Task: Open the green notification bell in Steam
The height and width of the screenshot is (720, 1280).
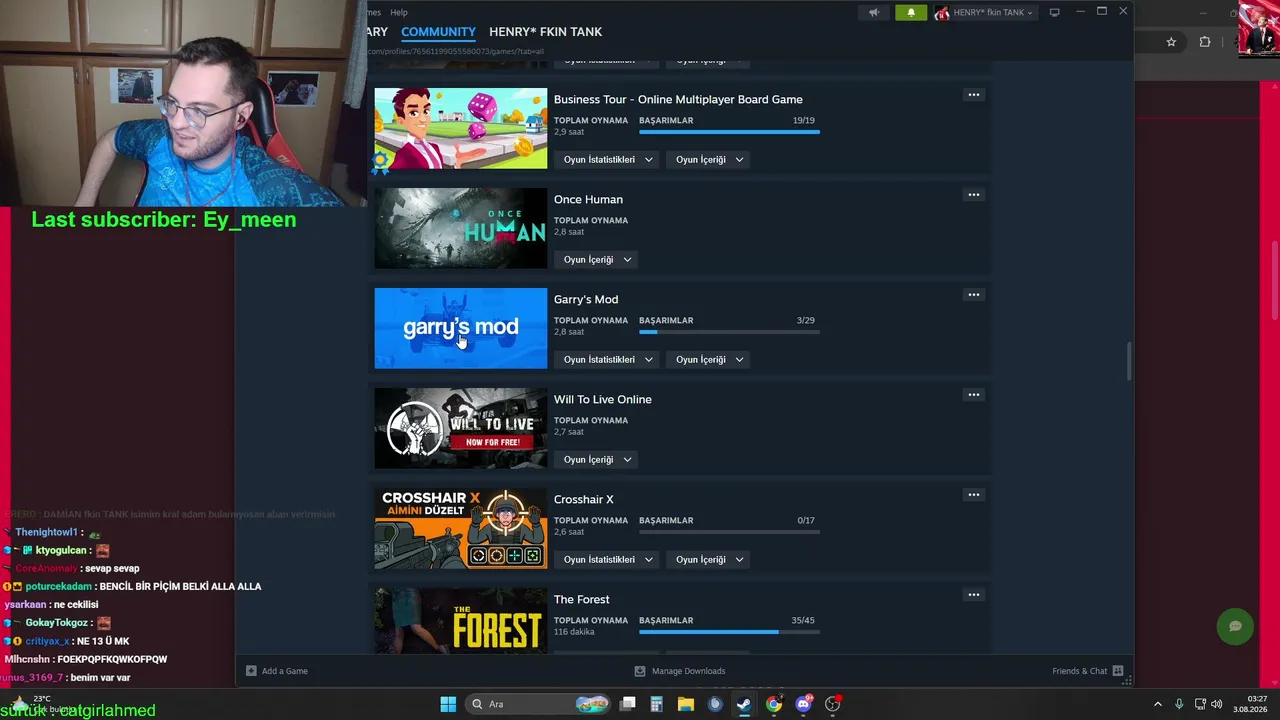Action: pyautogui.click(x=911, y=12)
